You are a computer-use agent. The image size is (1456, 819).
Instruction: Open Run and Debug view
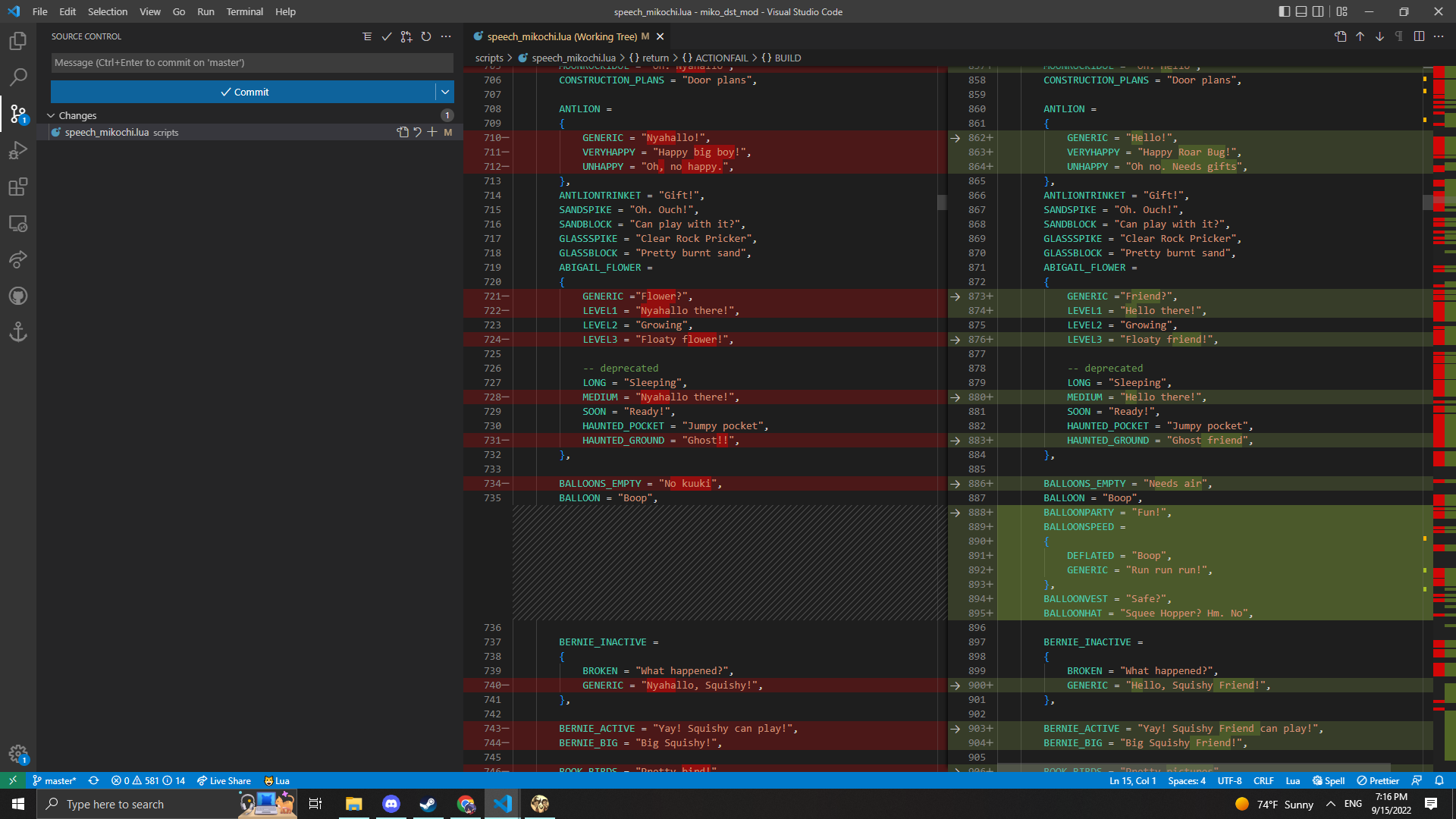tap(18, 150)
